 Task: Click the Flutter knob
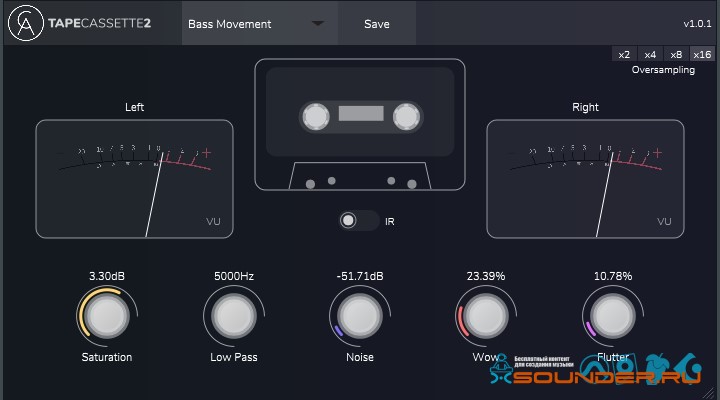[613, 316]
